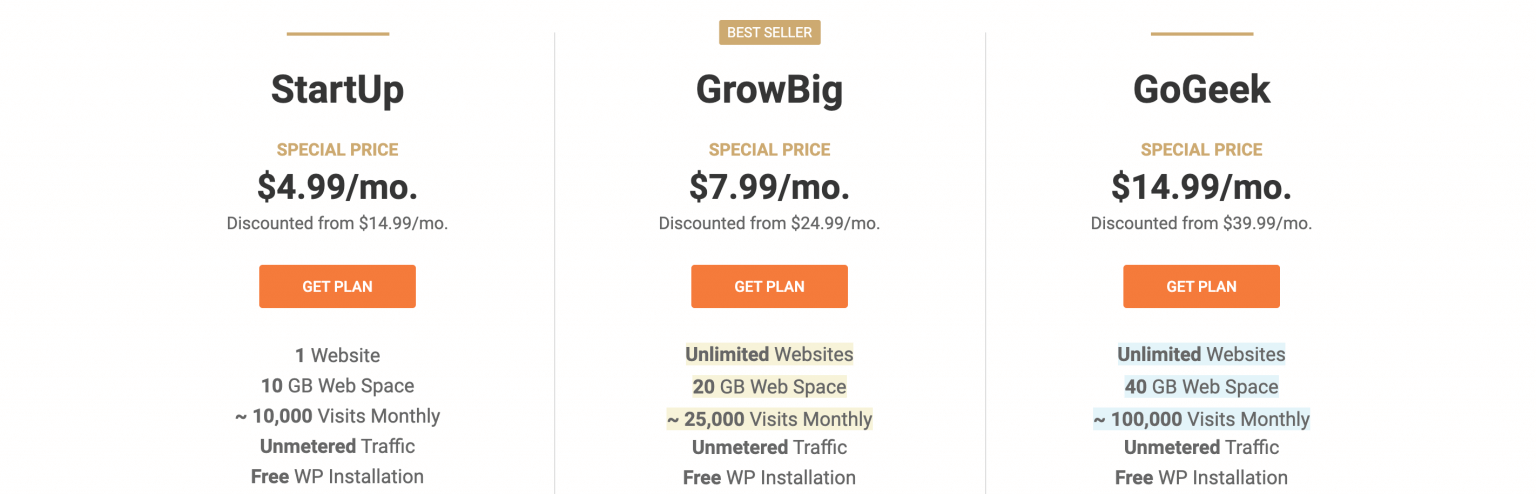Image resolution: width=1536 pixels, height=494 pixels.
Task: Select the $4.99/mo. price text
Action: [x=337, y=187]
